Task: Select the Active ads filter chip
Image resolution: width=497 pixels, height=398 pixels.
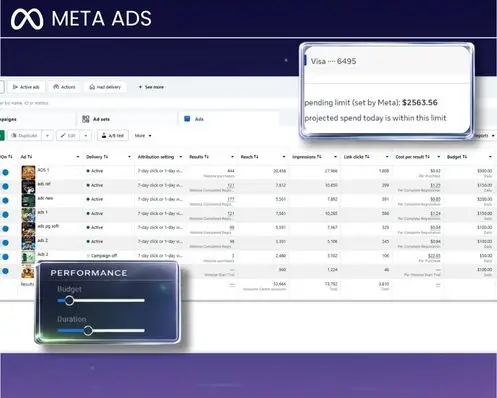Action: [26, 87]
